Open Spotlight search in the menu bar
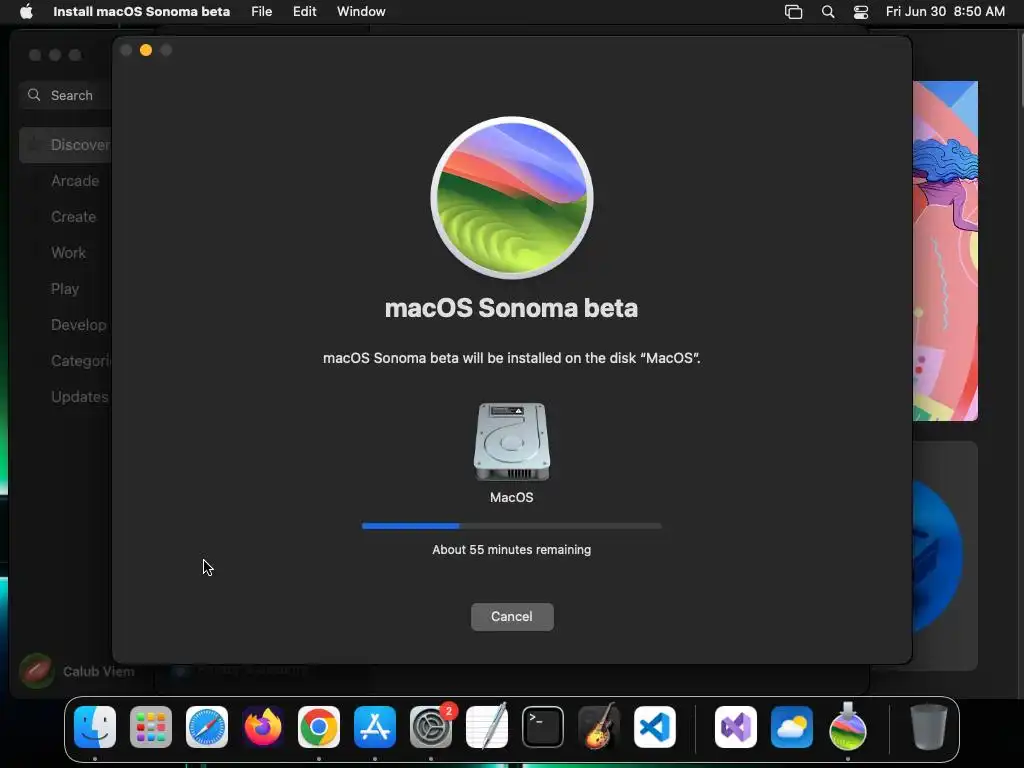1024x768 pixels. [x=827, y=12]
